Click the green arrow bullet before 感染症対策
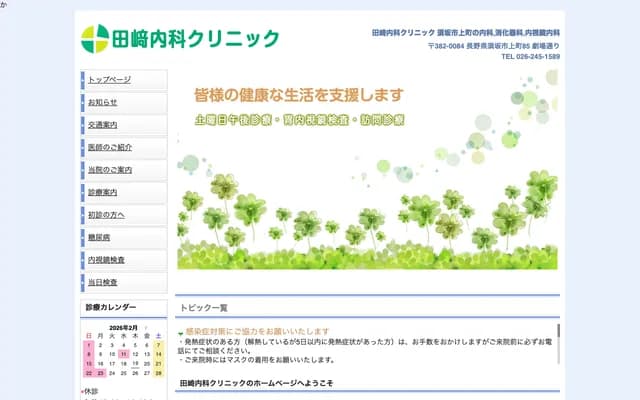 pos(180,333)
